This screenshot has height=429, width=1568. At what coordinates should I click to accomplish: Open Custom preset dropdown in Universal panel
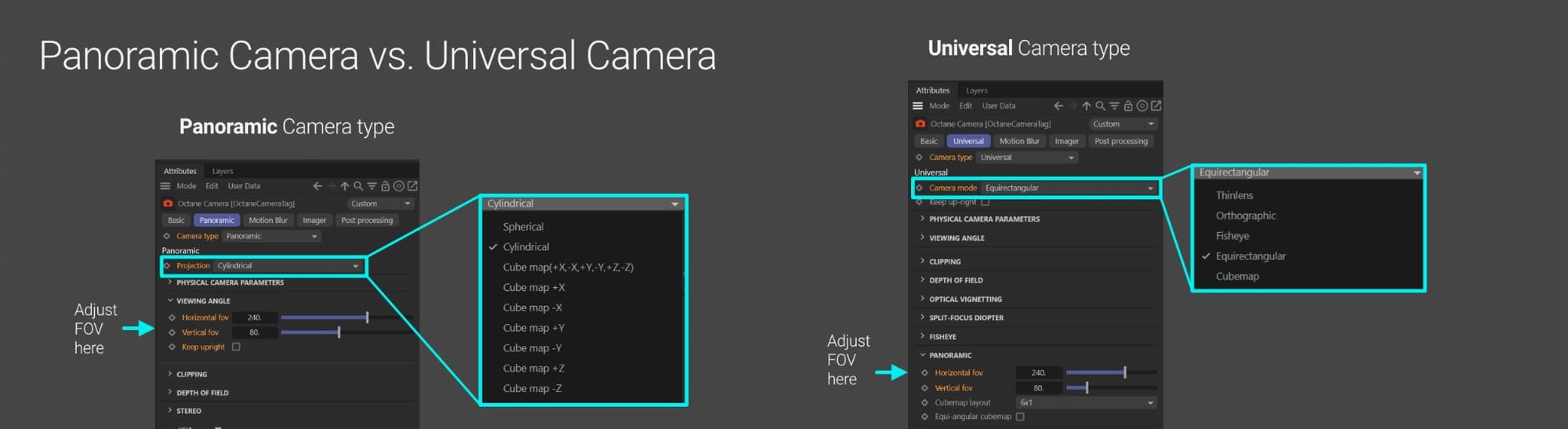(1123, 124)
